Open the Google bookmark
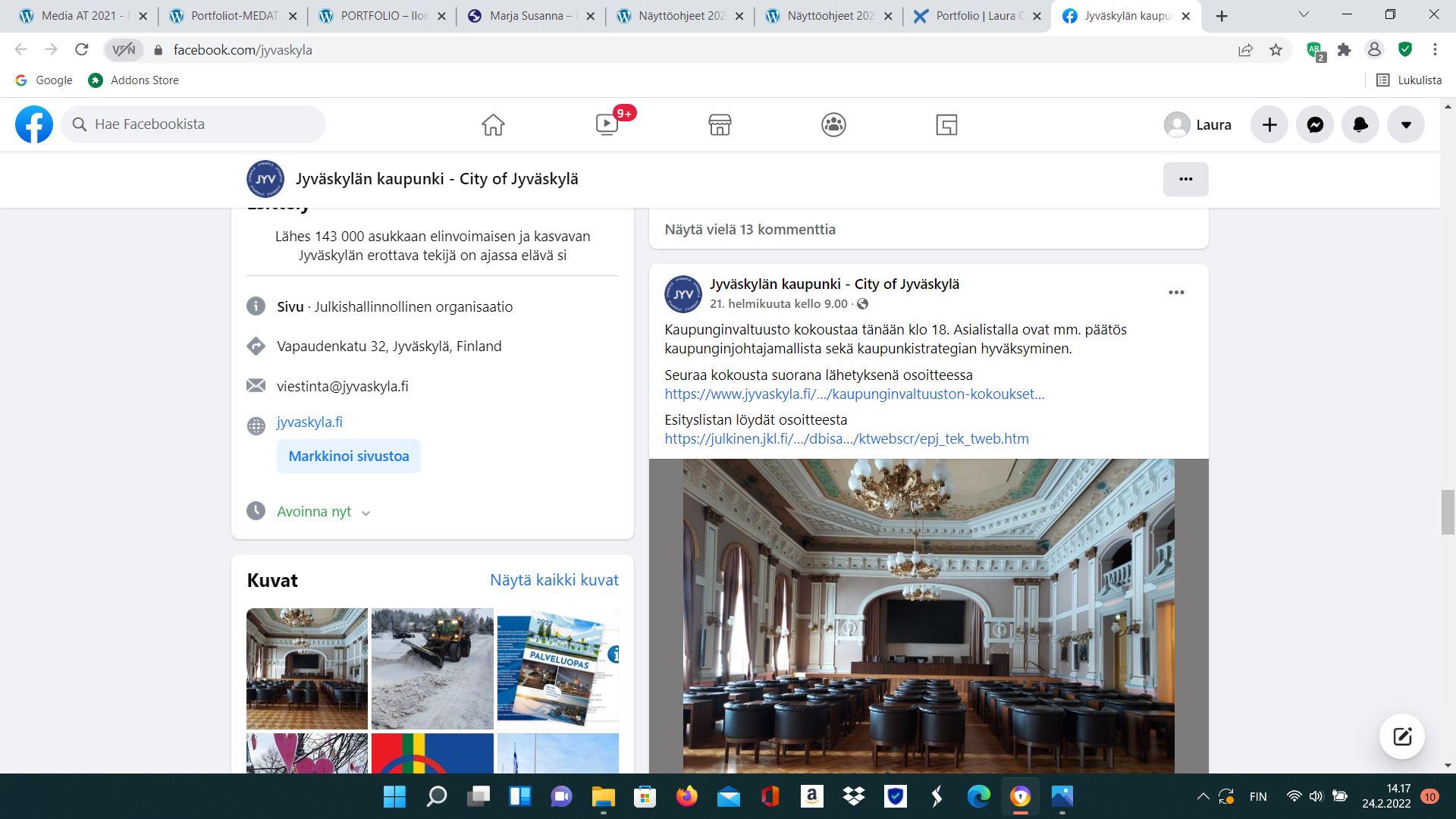The height and width of the screenshot is (819, 1456). click(44, 80)
